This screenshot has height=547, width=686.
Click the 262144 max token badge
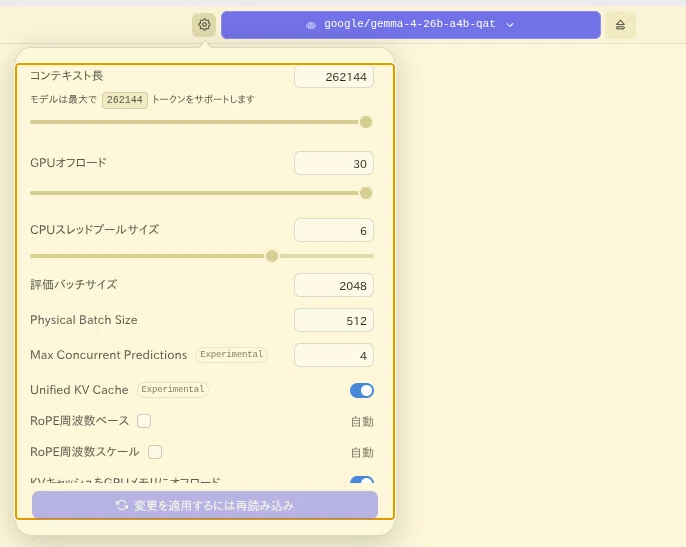pyautogui.click(x=125, y=100)
